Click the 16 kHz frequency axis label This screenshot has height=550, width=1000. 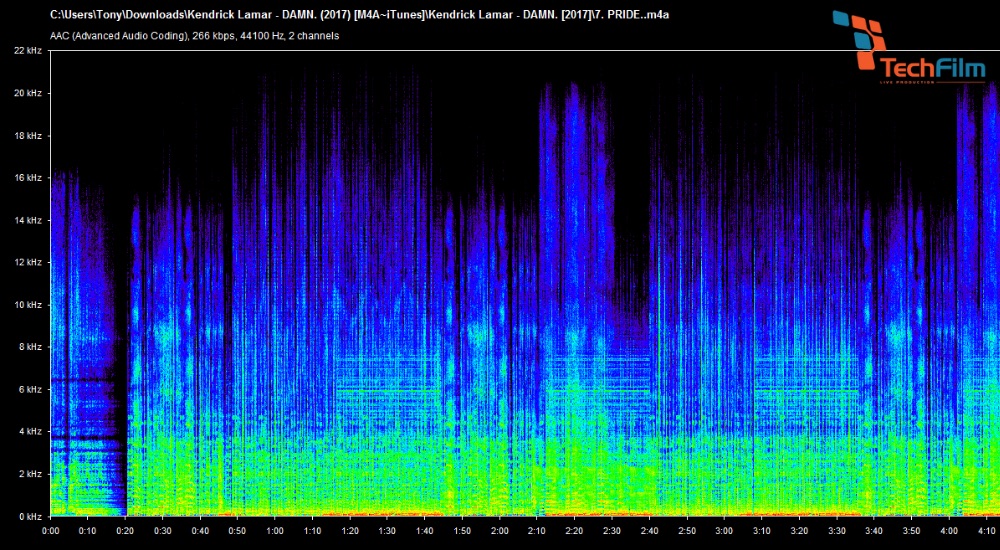coord(27,178)
